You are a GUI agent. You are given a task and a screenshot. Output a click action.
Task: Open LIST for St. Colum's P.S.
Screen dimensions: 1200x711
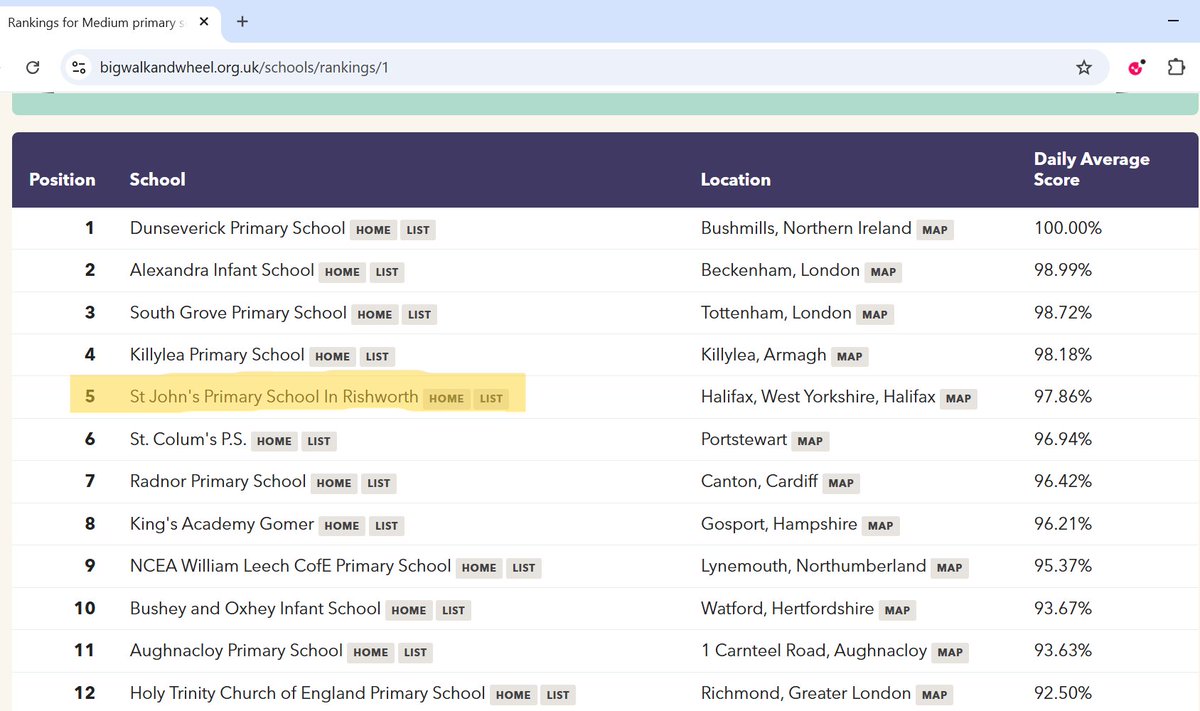(x=319, y=441)
